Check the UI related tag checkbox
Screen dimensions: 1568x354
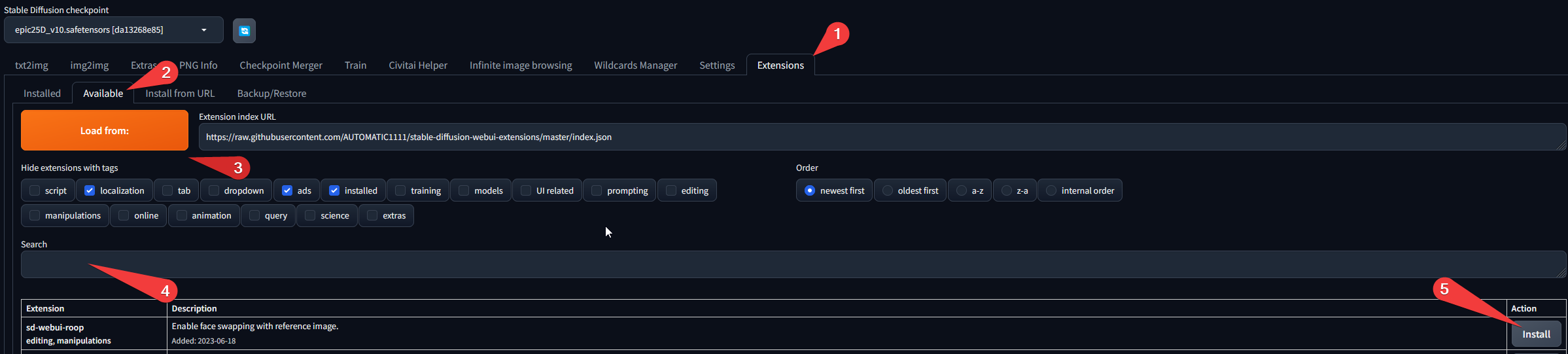[x=526, y=190]
